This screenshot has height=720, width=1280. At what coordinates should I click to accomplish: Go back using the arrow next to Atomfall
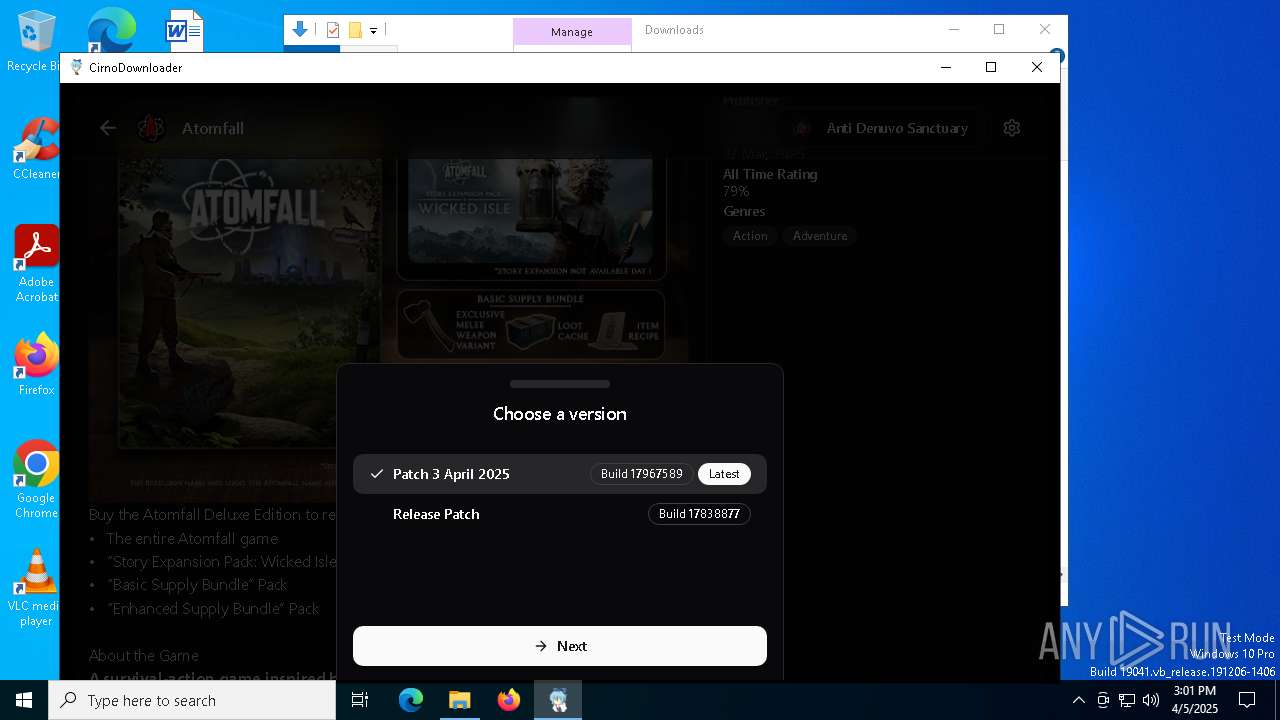coord(108,128)
